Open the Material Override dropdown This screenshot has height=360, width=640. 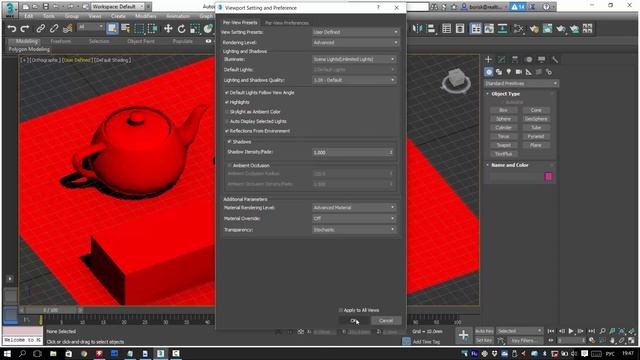click(x=354, y=218)
